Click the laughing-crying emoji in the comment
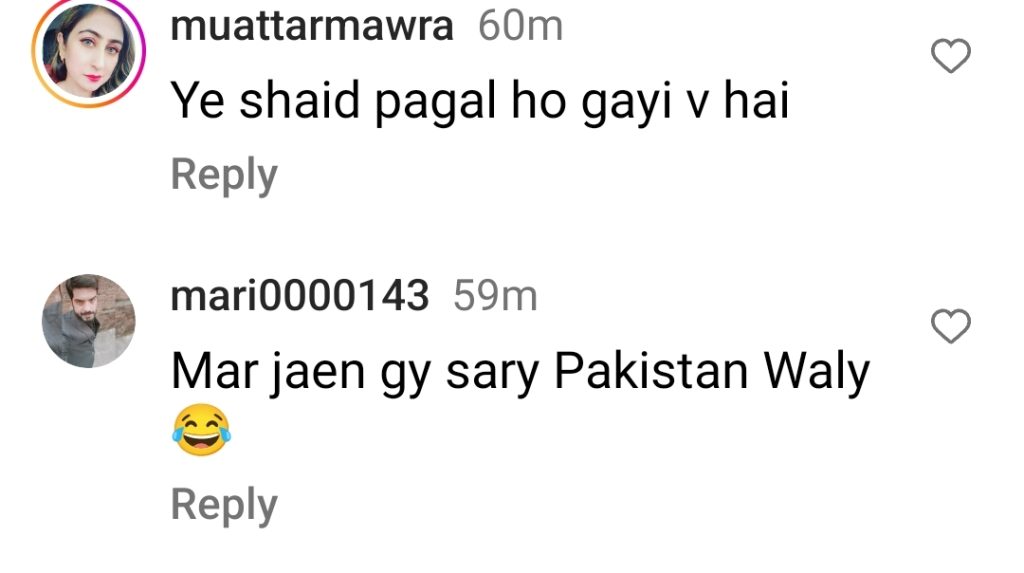Image resolution: width=1024 pixels, height=573 pixels. pos(201,430)
